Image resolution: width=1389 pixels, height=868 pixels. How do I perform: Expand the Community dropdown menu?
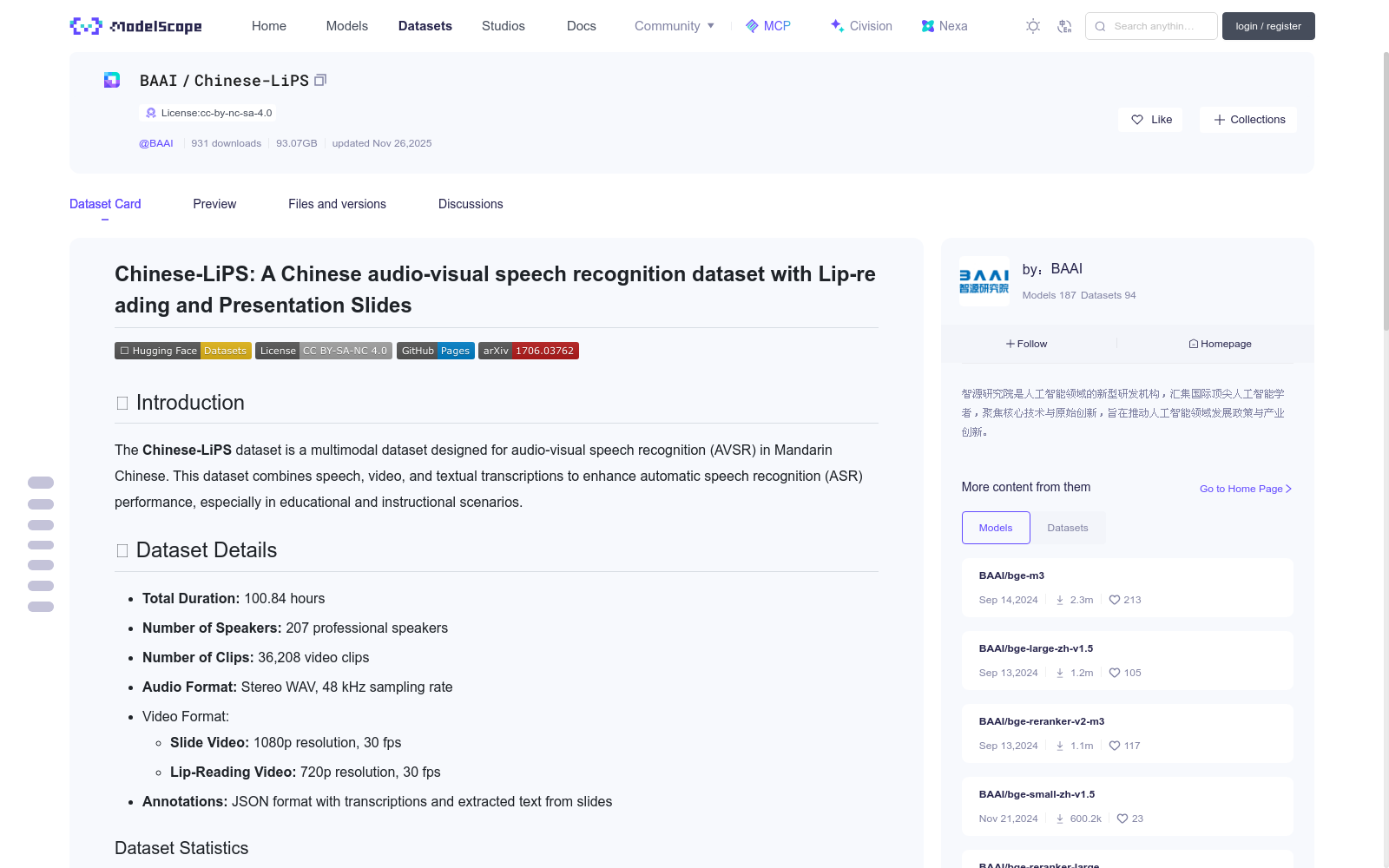[675, 26]
